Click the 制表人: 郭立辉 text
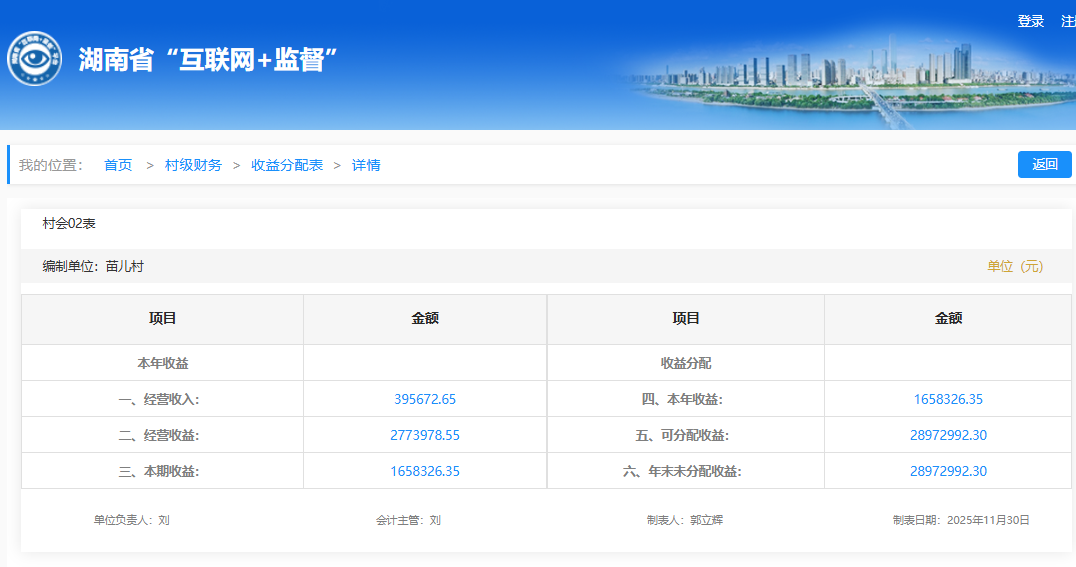Image resolution: width=1076 pixels, height=567 pixels. click(684, 520)
